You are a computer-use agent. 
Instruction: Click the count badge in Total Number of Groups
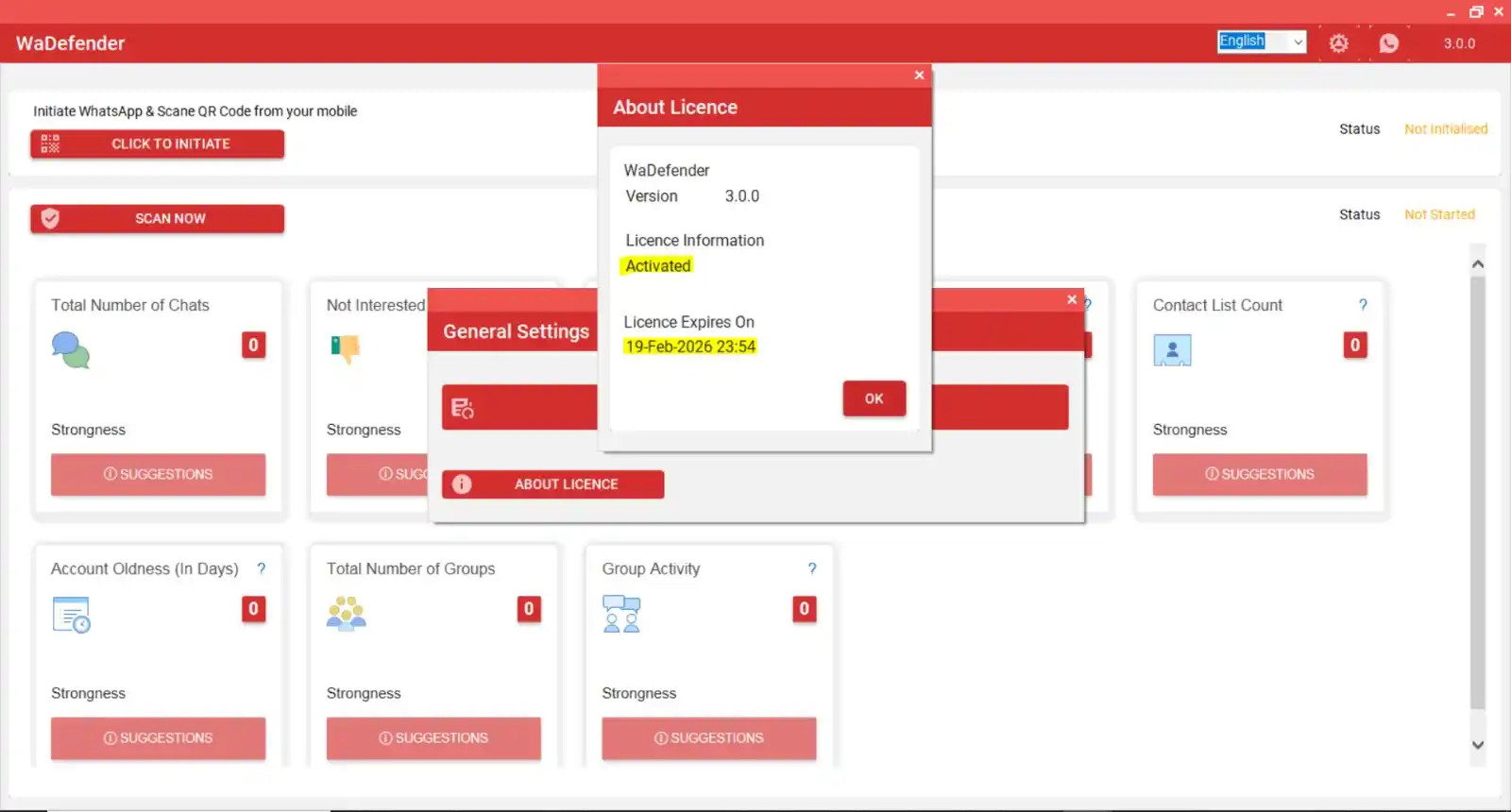529,609
